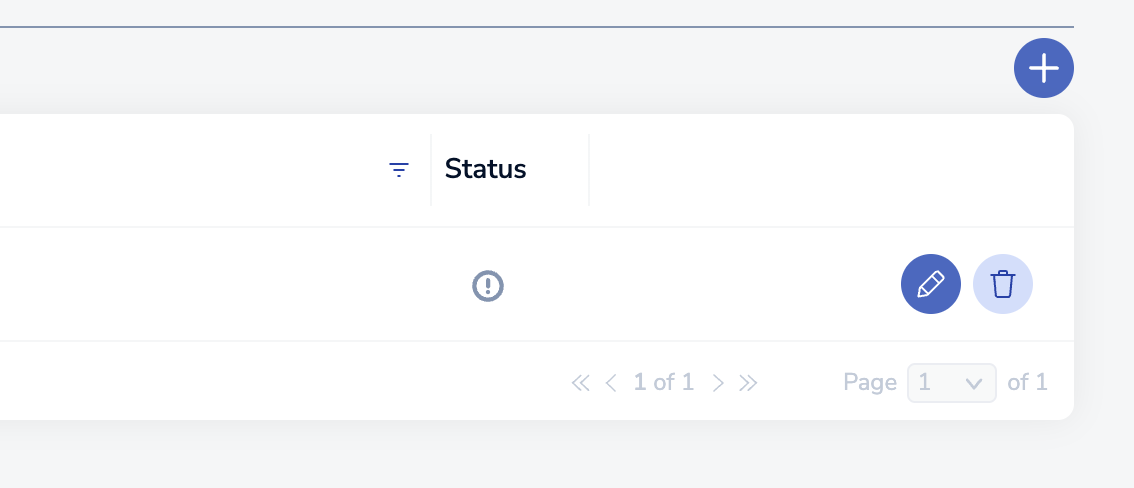Click the blank header cell above the action buttons
The image size is (1134, 488).
click(x=830, y=170)
